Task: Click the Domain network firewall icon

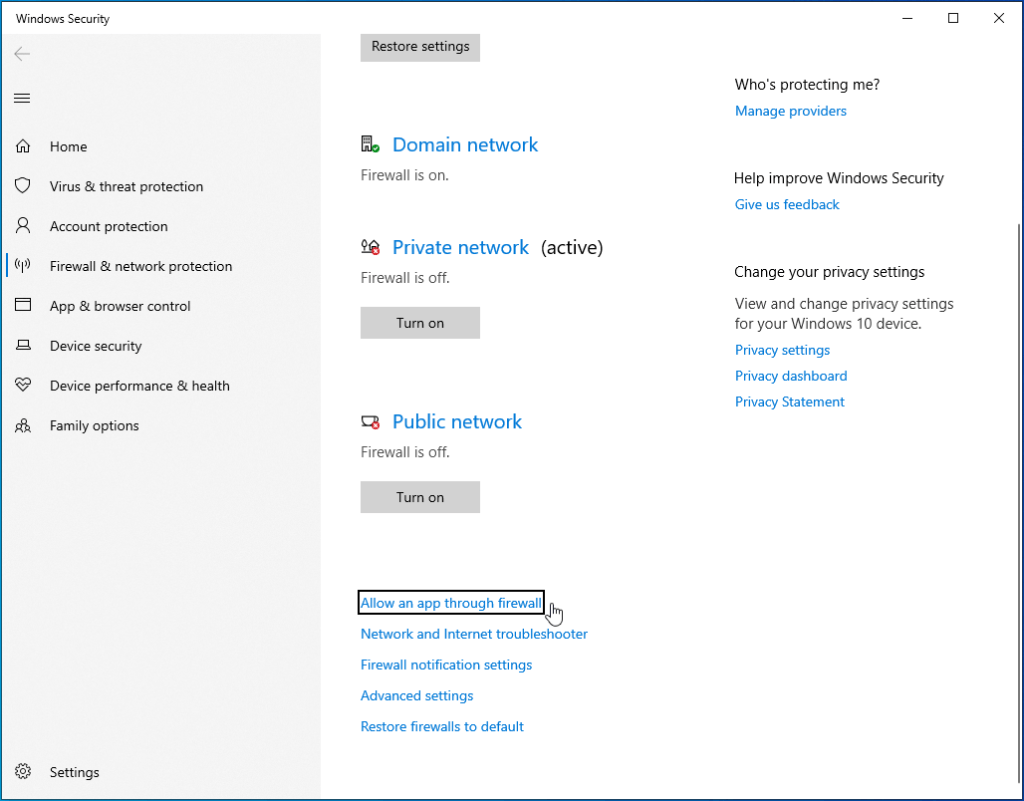Action: tap(369, 142)
